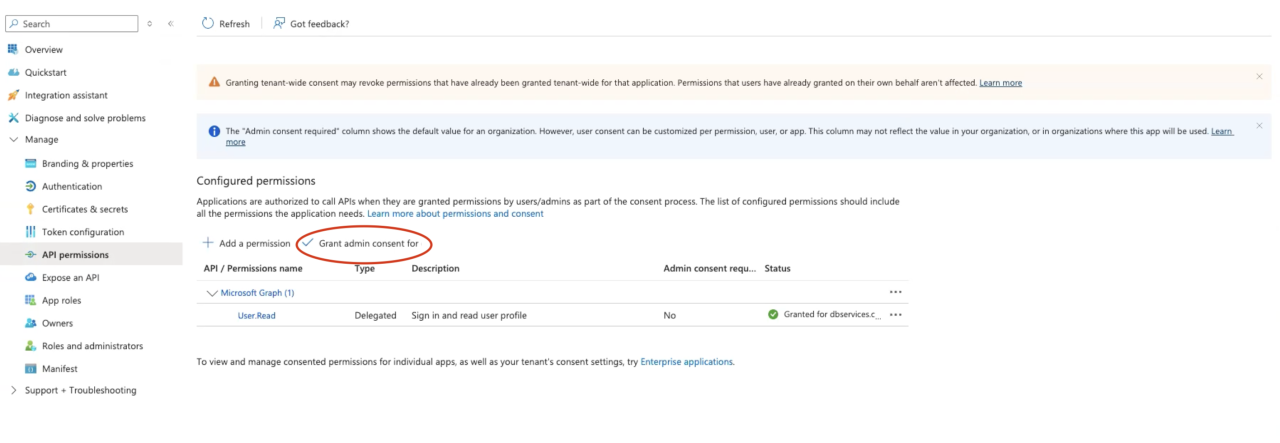This screenshot has height=443, width=1280.
Task: Click Learn more in the blue info banner
Action: click(1222, 131)
